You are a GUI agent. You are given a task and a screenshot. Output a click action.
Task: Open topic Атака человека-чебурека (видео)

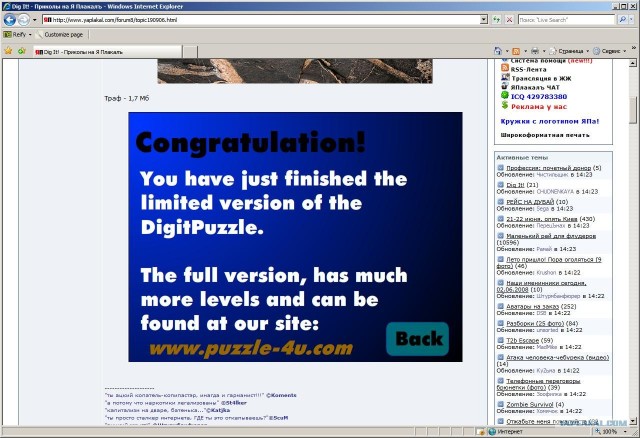coord(557,358)
